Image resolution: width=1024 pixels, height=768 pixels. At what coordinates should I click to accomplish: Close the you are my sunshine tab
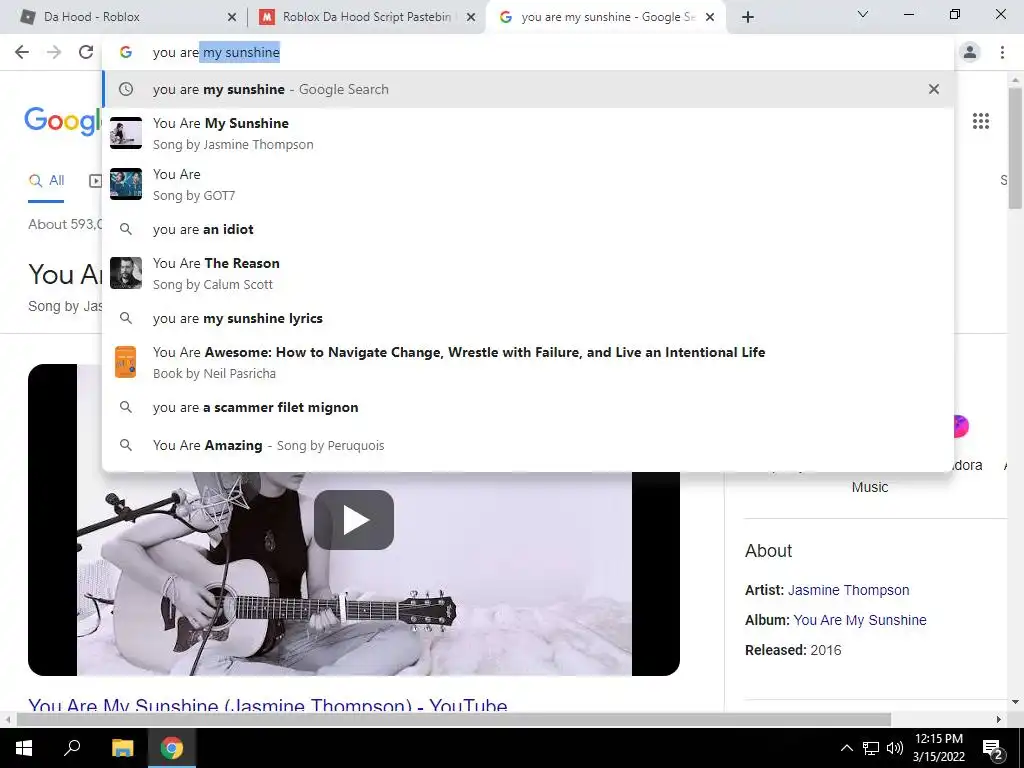pos(710,18)
